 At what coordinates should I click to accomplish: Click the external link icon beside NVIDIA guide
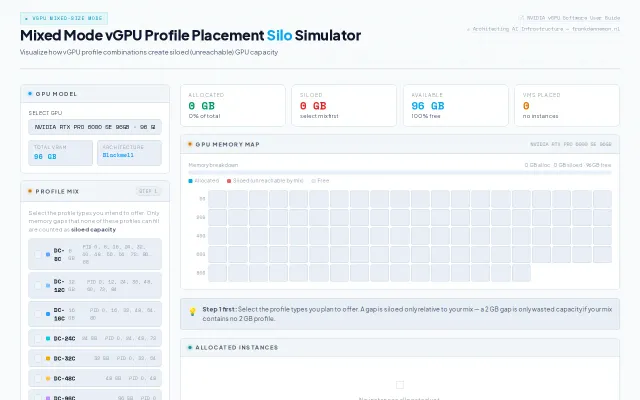[521, 18]
